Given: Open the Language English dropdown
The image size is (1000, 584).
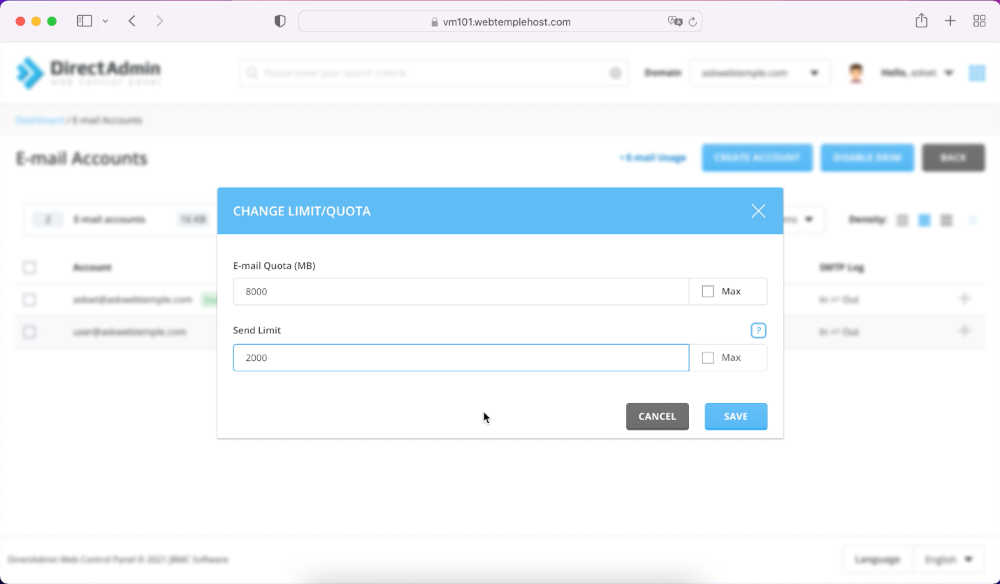Looking at the screenshot, I should pyautogui.click(x=948, y=559).
